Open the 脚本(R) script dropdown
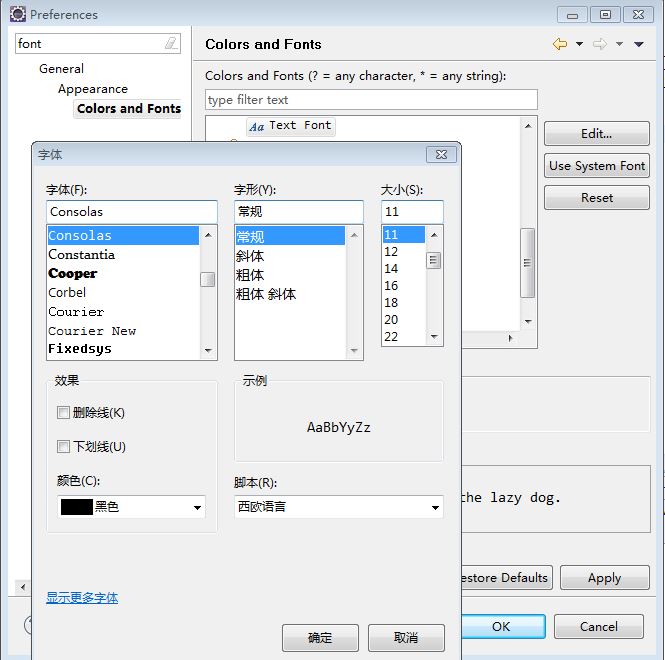Image resolution: width=665 pixels, height=660 pixels. tap(435, 507)
